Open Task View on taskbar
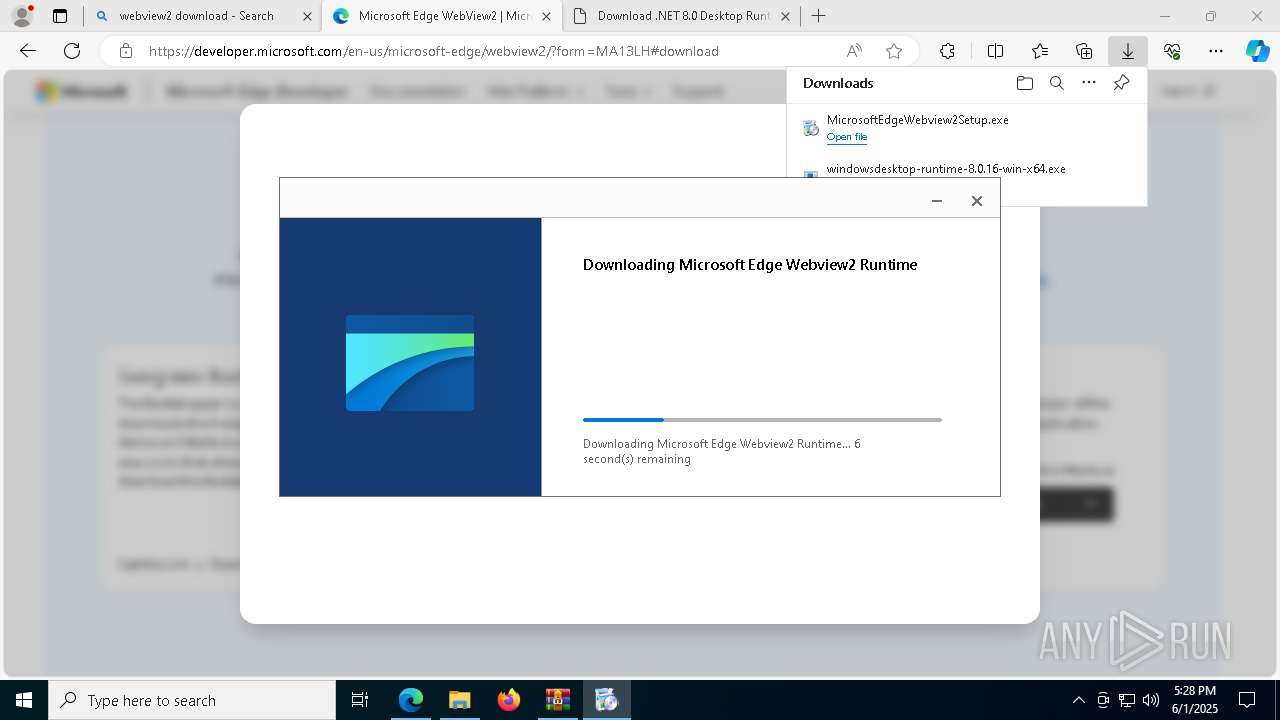 [360, 700]
